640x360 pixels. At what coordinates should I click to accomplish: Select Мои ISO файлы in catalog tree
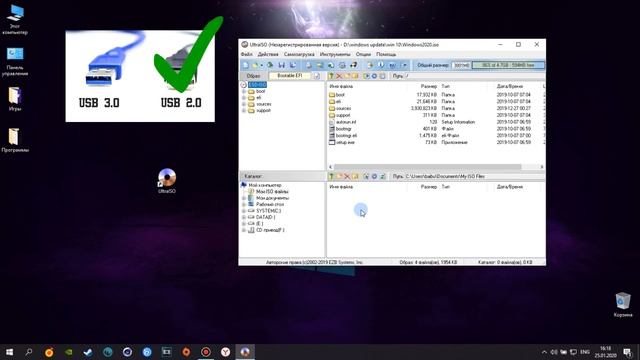272,191
